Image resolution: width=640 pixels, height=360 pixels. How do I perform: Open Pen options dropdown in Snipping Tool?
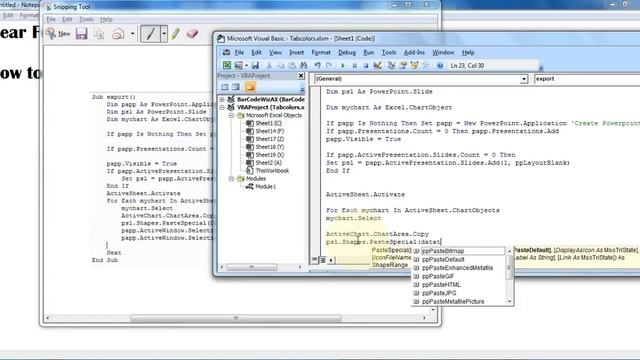click(164, 34)
